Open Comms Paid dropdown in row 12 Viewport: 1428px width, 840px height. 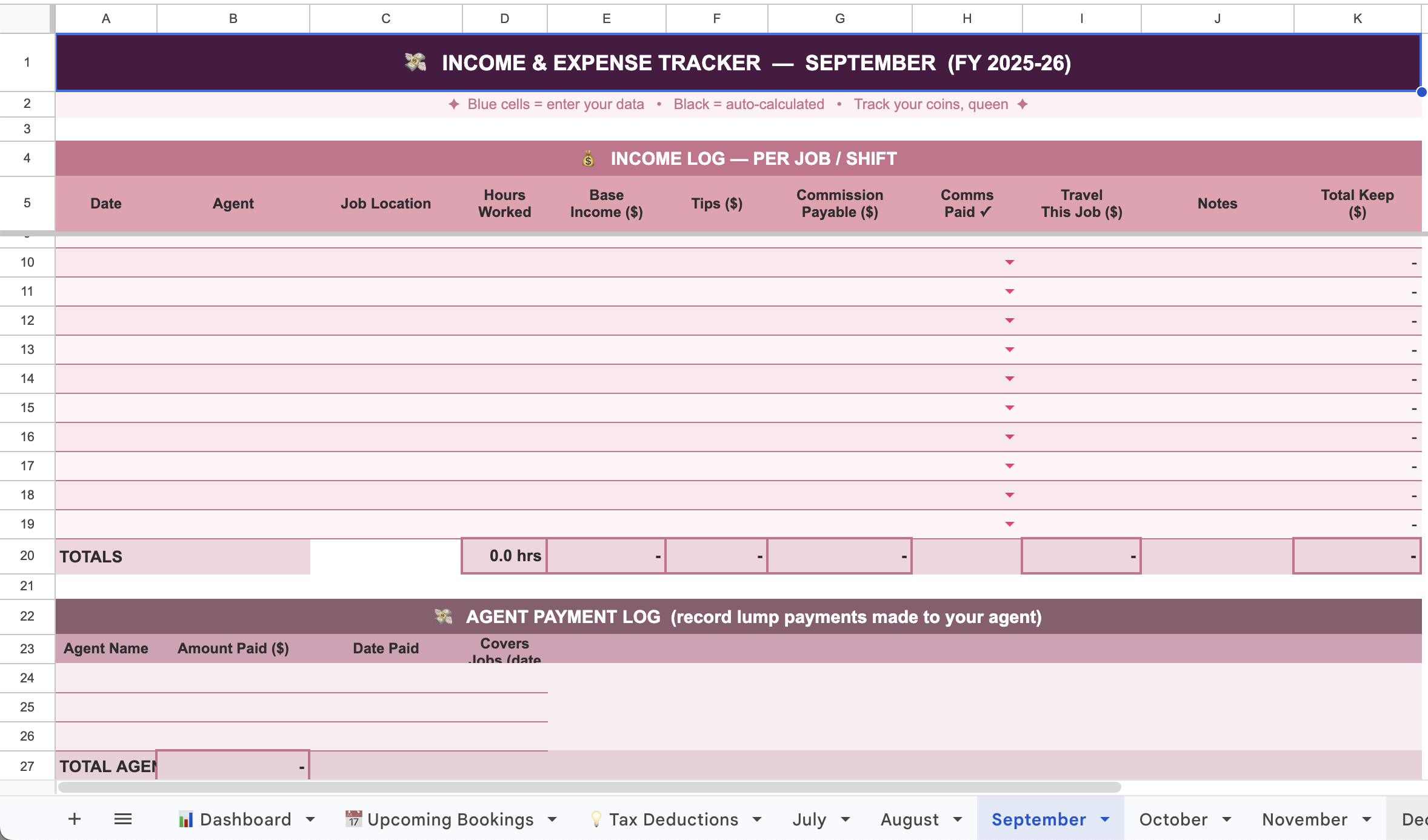(1010, 321)
